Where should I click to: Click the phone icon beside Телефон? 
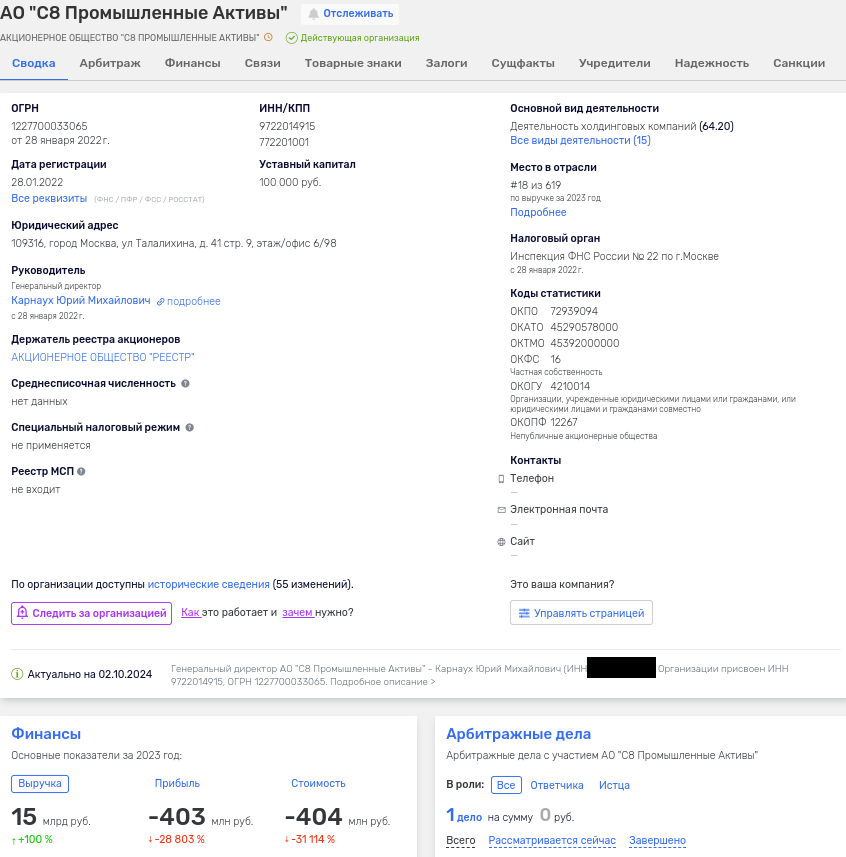point(501,479)
